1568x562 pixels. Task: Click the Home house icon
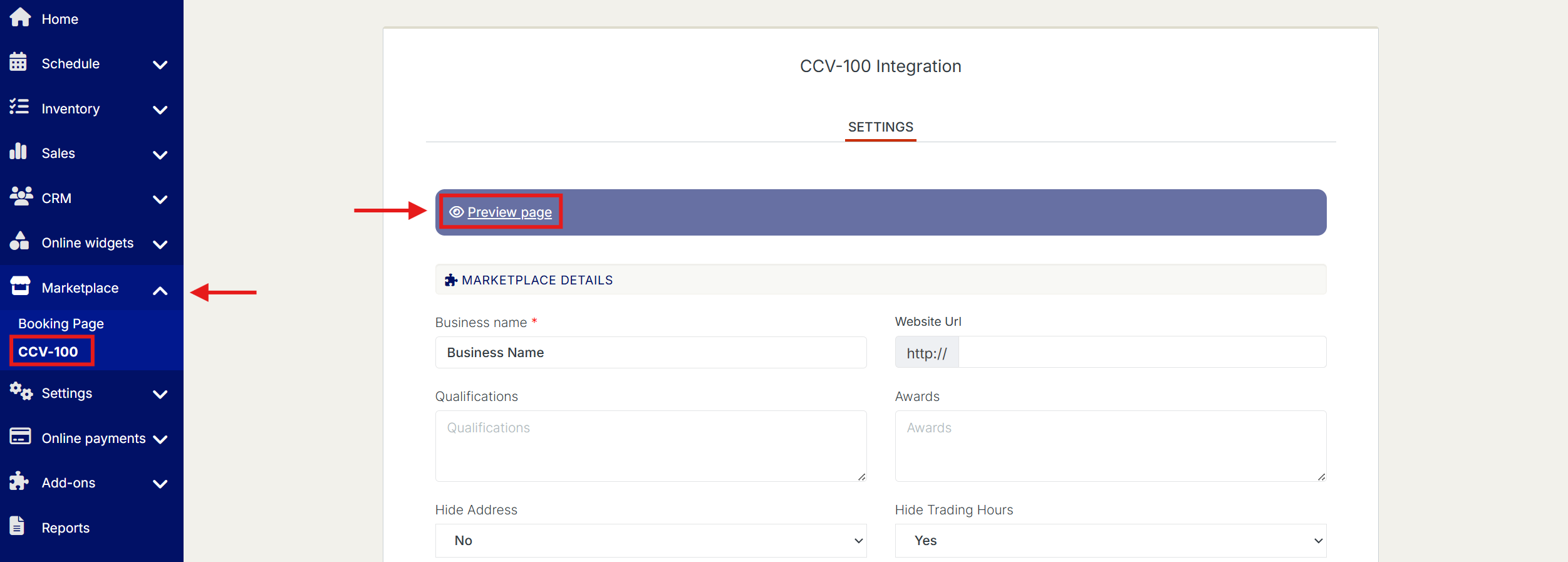point(20,18)
